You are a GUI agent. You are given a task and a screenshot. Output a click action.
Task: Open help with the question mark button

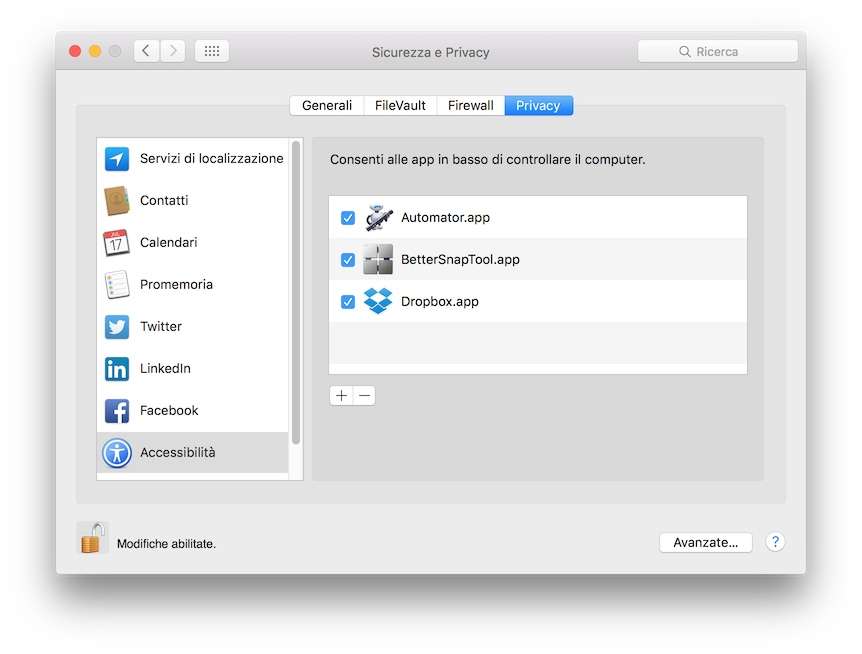pyautogui.click(x=775, y=542)
